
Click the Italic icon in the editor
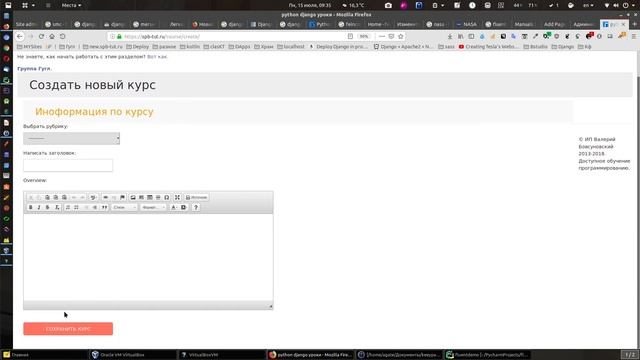pyautogui.click(x=39, y=207)
